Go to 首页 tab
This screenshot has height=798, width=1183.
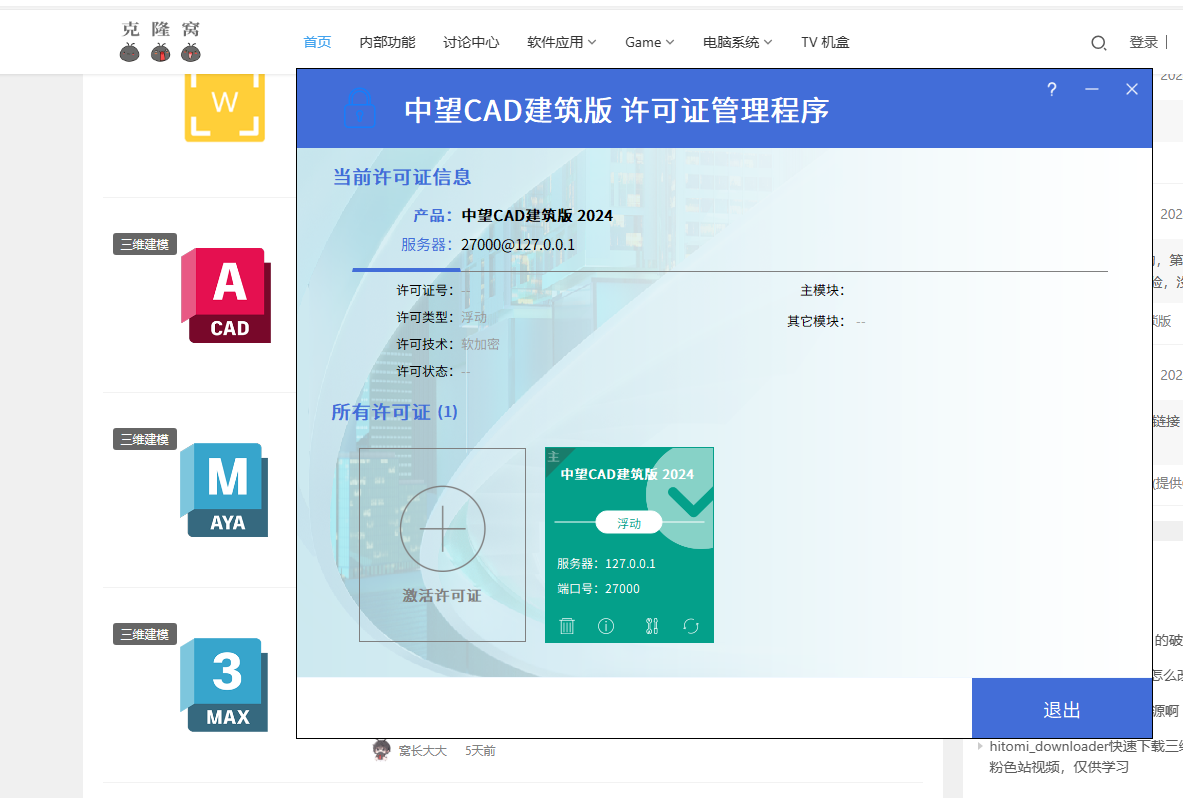pyautogui.click(x=317, y=42)
